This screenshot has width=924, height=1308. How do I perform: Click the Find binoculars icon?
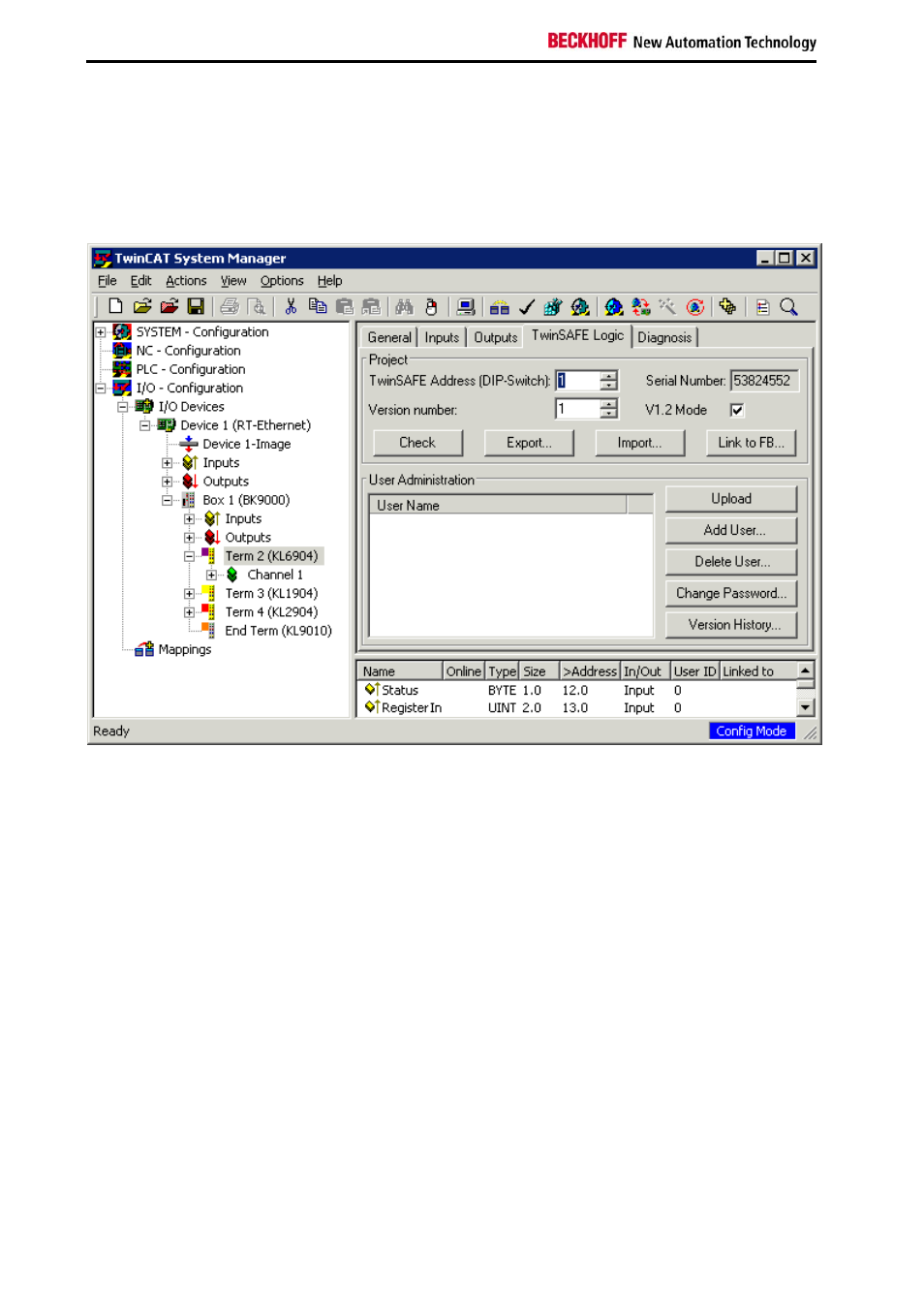[405, 306]
